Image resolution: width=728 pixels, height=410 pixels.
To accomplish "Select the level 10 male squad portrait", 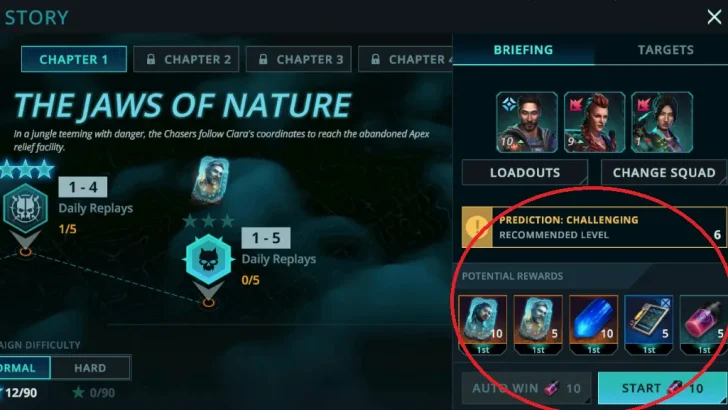I will pos(527,122).
